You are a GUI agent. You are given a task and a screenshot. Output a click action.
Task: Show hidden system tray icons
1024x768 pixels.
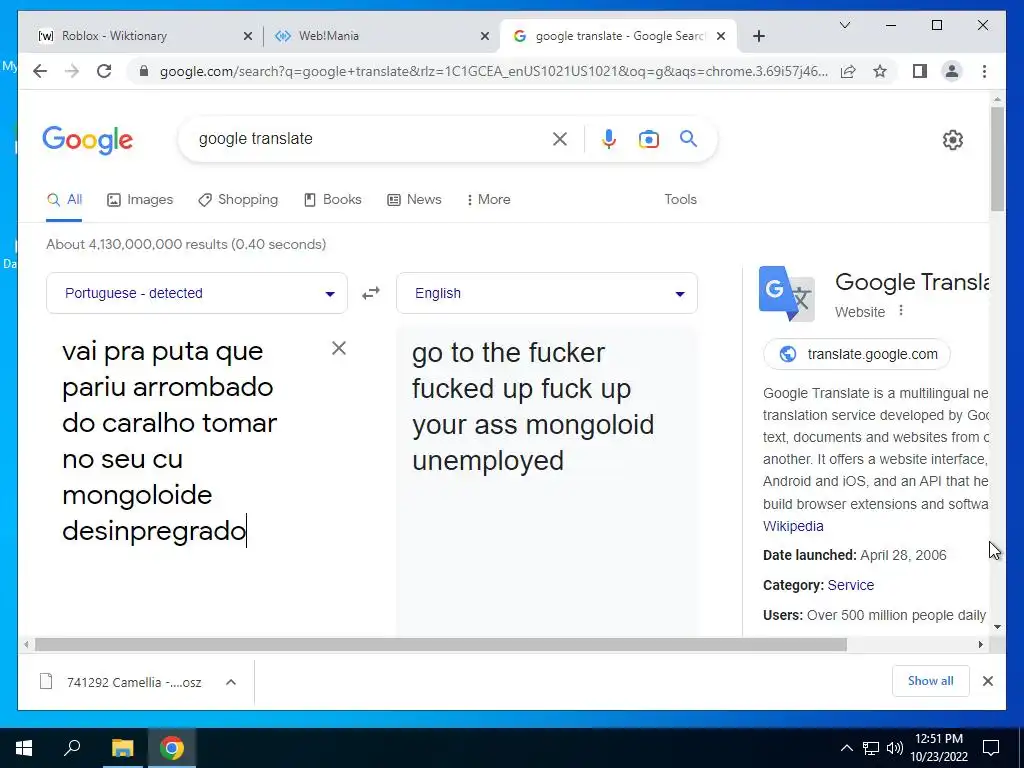coord(846,748)
